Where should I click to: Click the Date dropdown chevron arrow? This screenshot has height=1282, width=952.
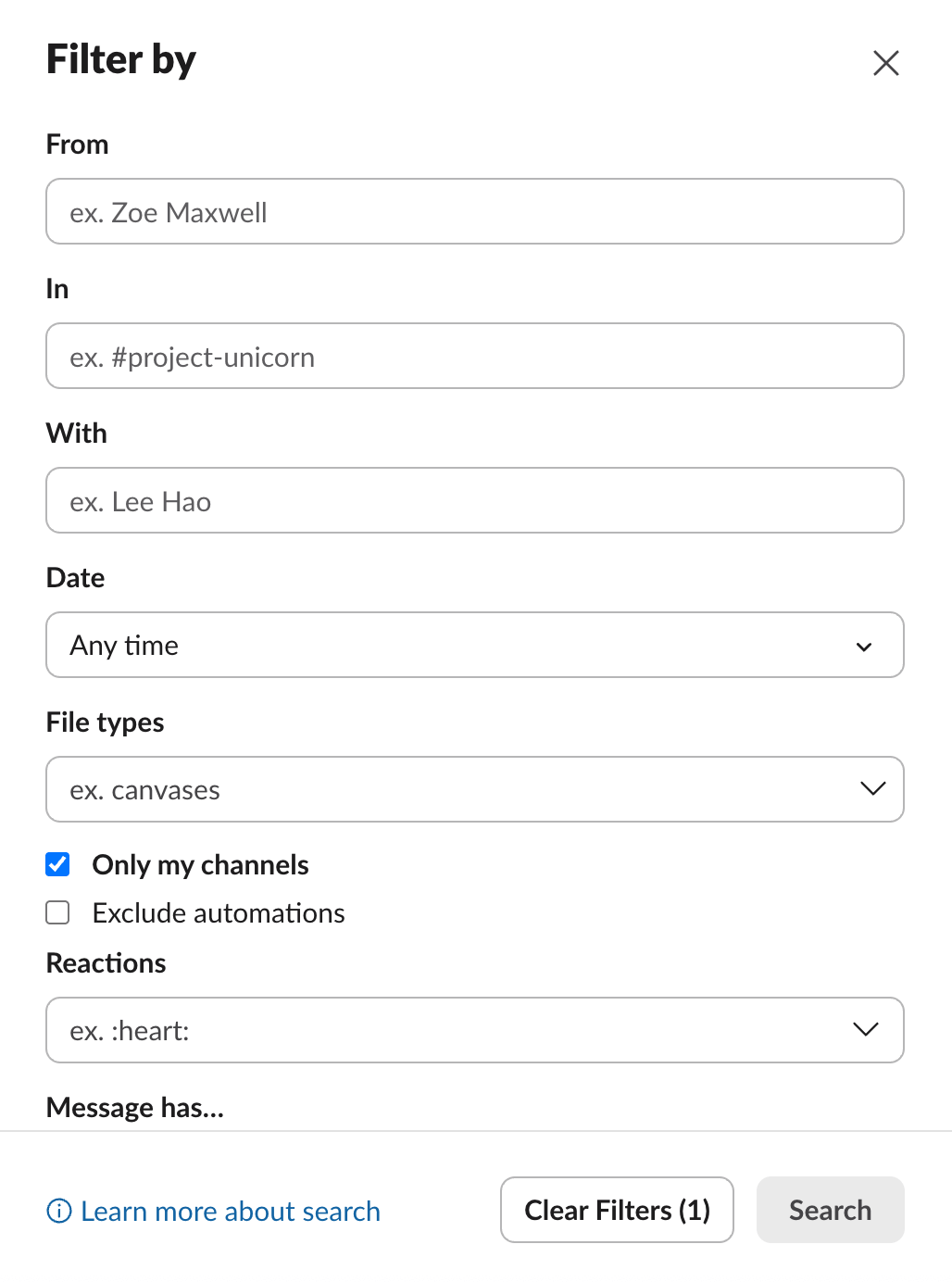864,647
